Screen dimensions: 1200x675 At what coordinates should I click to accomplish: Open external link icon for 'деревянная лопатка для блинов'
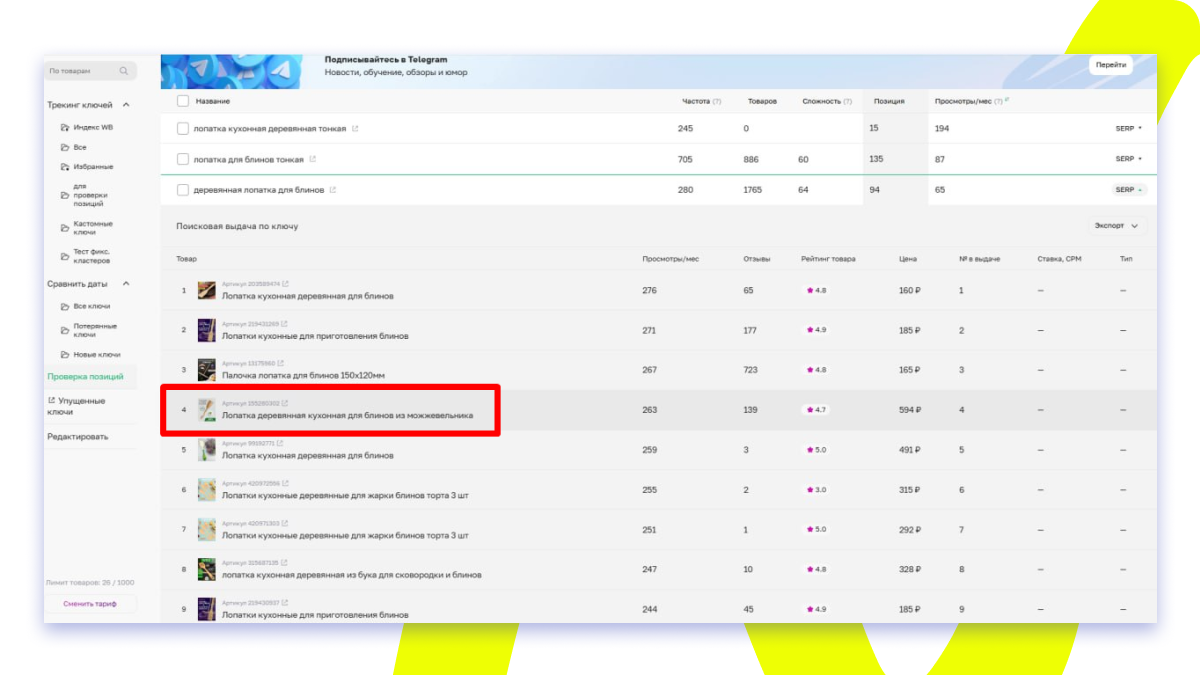[333, 190]
